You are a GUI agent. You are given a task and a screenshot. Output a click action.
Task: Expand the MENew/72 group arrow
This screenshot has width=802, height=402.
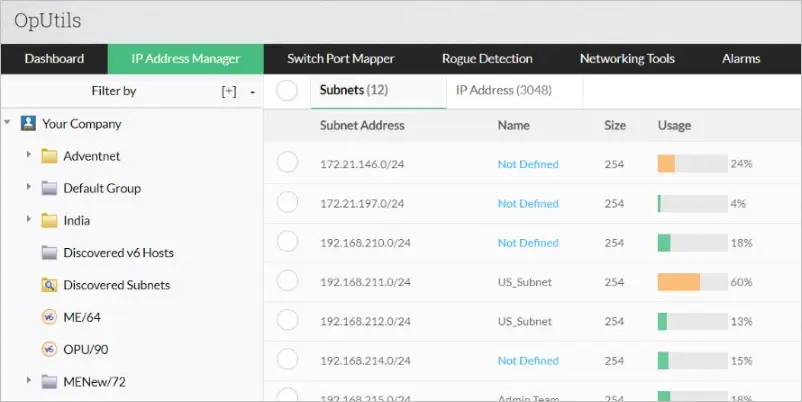[x=29, y=380]
